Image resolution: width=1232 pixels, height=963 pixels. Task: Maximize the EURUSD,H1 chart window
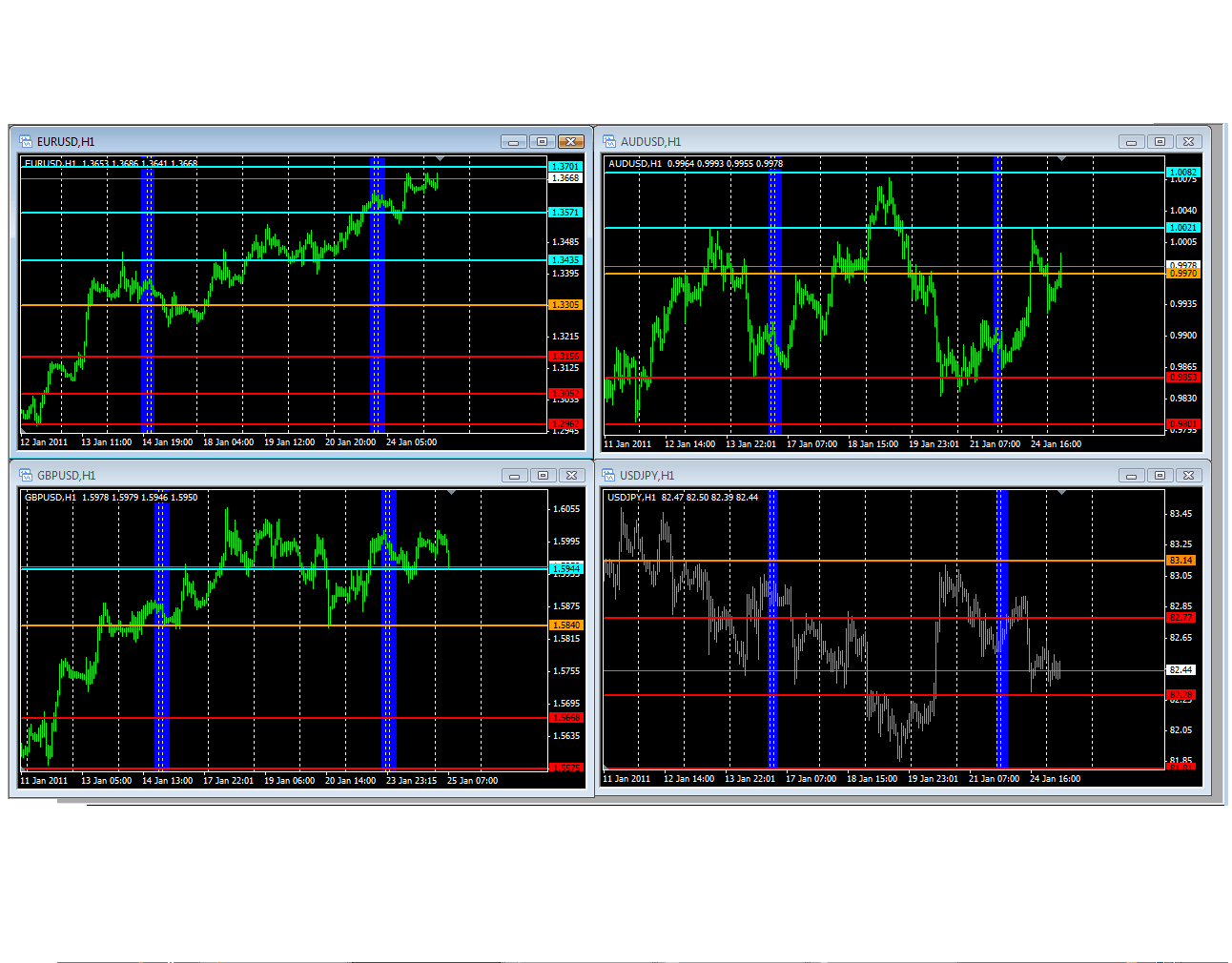pos(543,141)
